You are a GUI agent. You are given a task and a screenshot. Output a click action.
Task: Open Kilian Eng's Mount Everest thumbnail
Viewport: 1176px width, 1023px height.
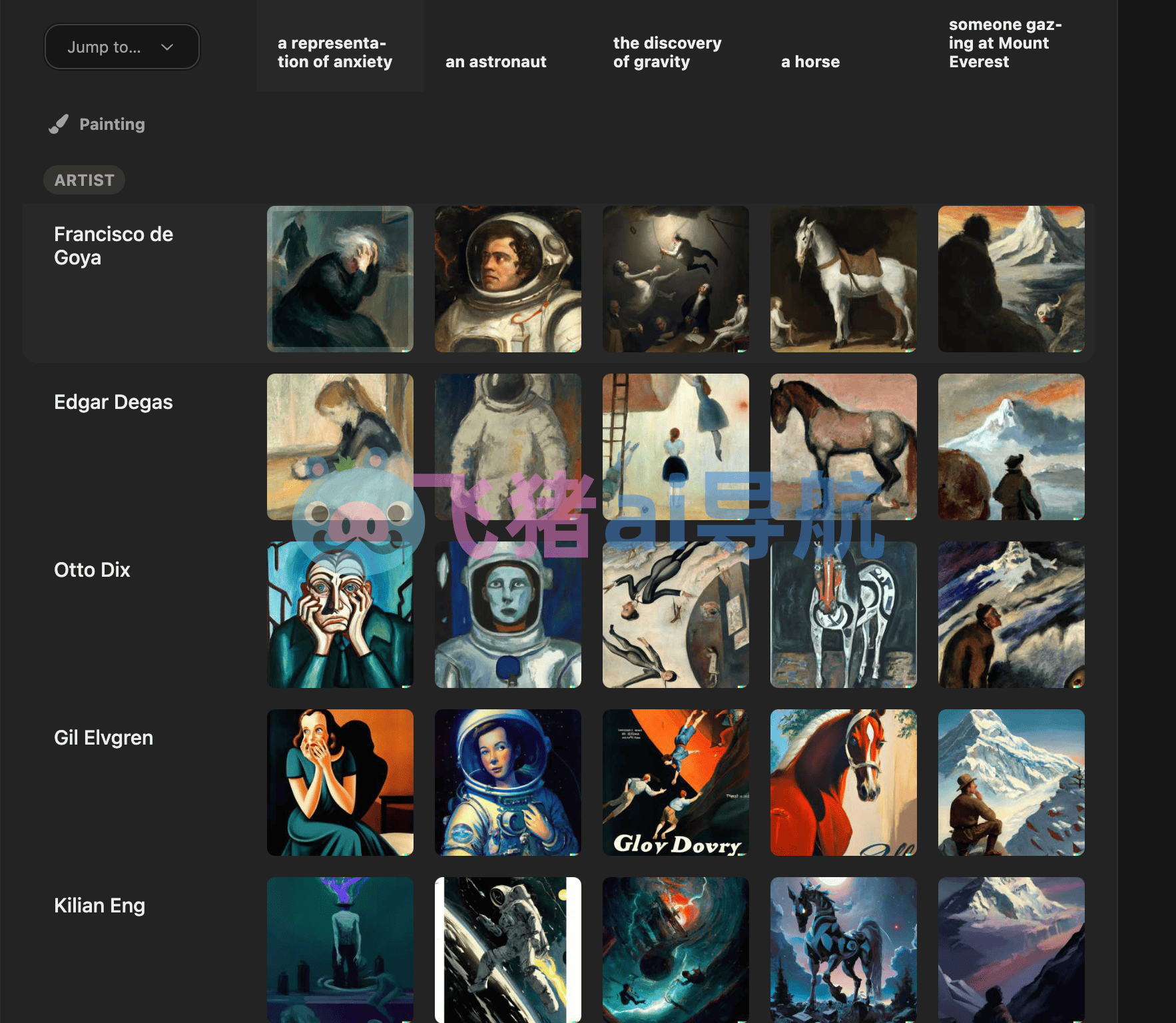click(1012, 950)
